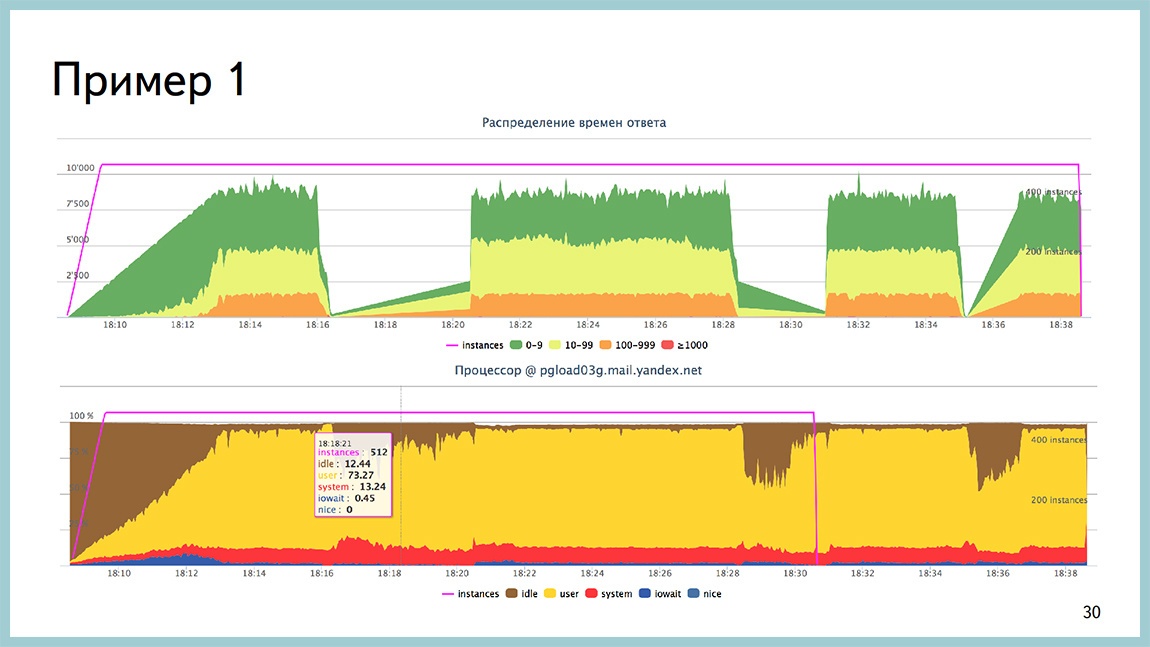Click '200 instances' label on CPU chart
Viewport: 1150px width, 647px height.
[x=1059, y=500]
